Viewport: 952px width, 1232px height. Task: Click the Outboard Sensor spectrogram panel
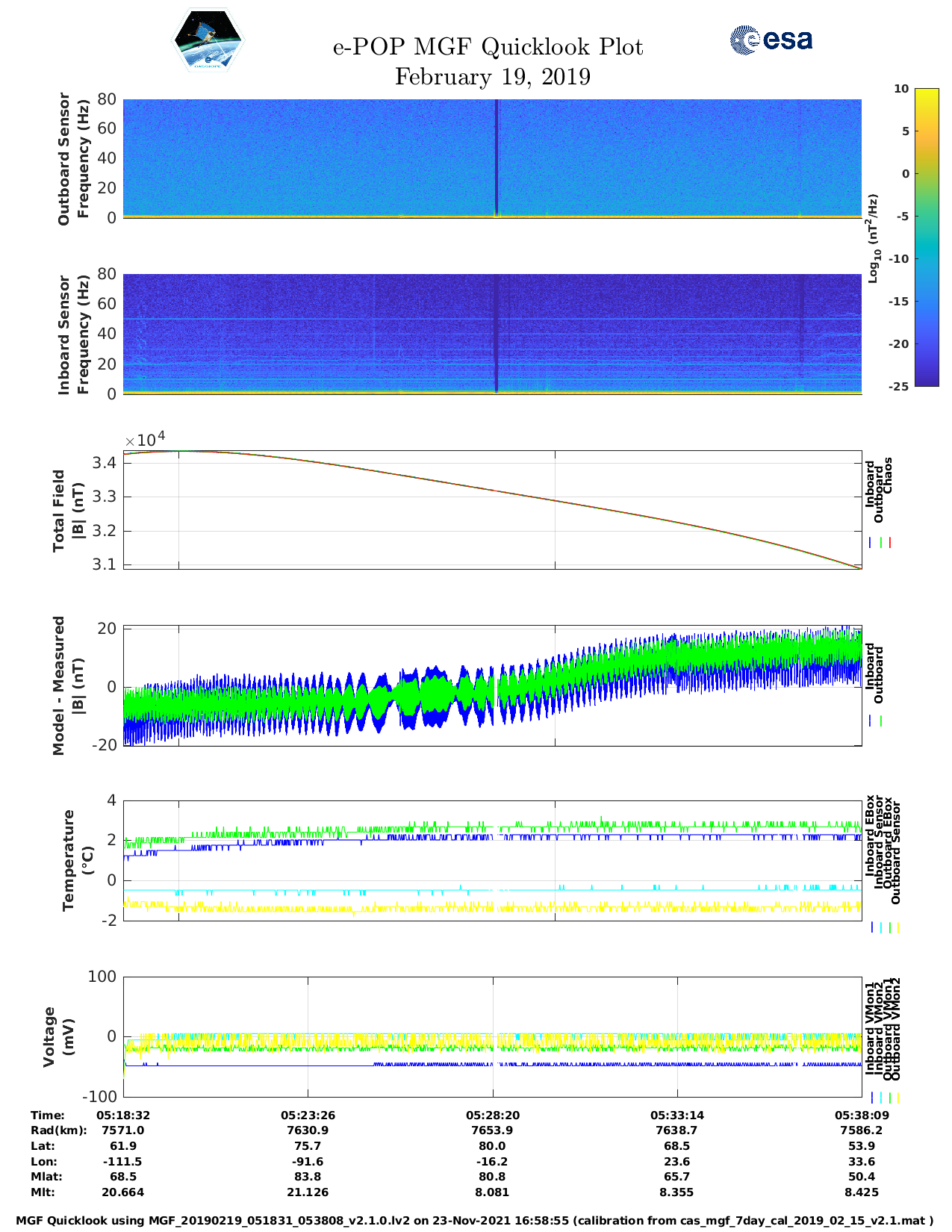[299, 157]
